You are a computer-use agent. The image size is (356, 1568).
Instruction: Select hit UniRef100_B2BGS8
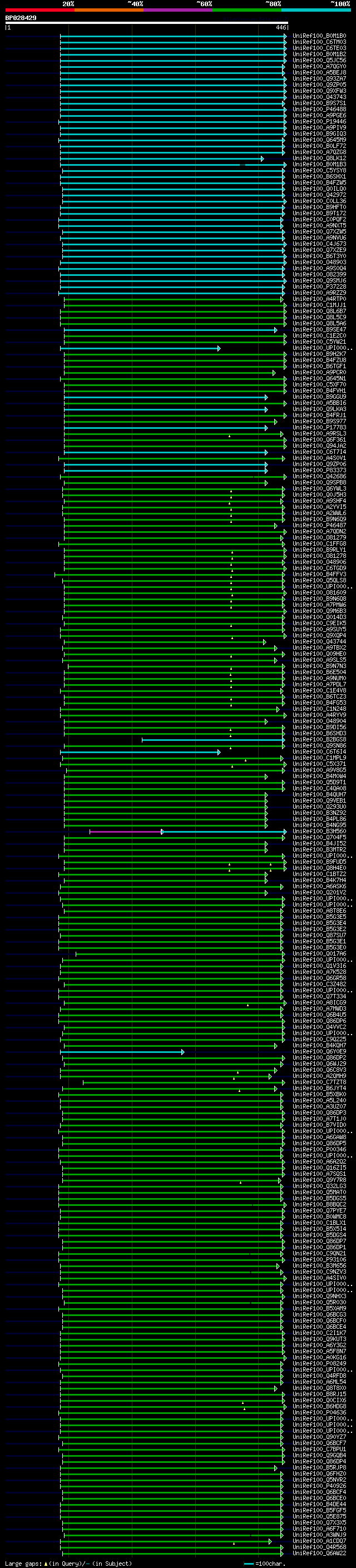(319, 740)
